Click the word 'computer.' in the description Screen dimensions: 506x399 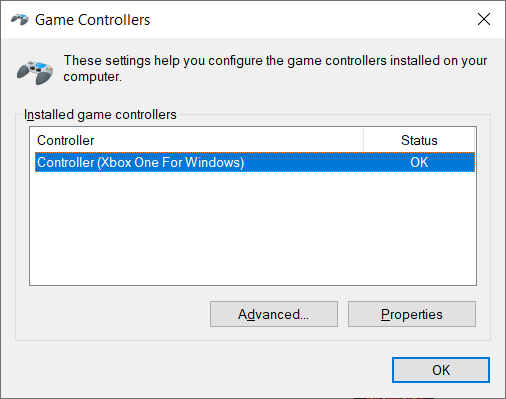coord(93,77)
